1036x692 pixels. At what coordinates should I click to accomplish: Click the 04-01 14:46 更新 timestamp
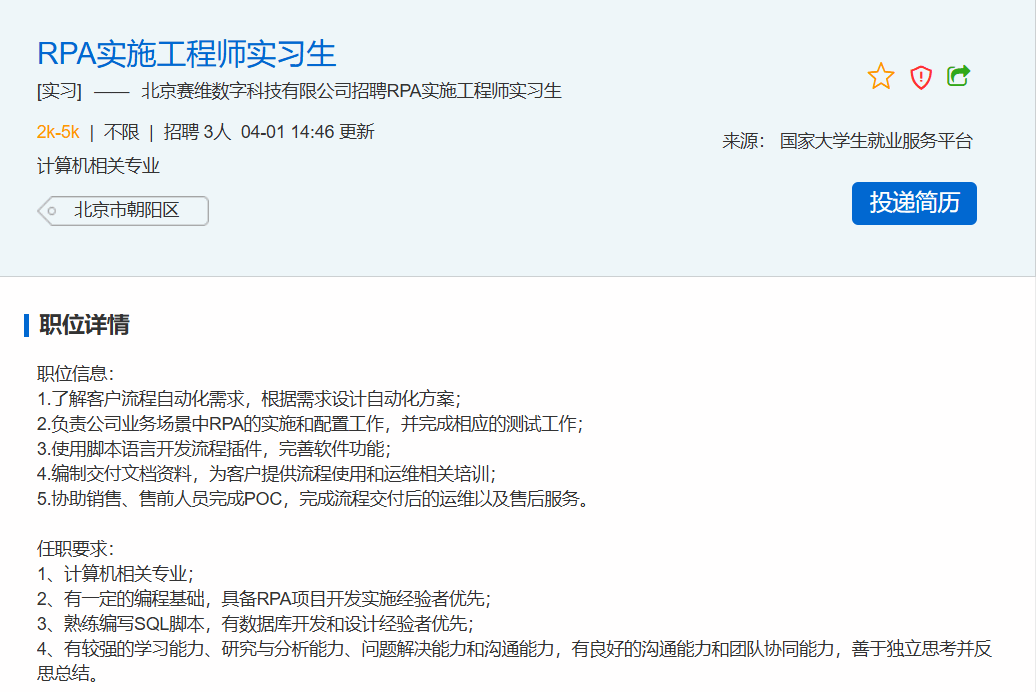tap(307, 132)
